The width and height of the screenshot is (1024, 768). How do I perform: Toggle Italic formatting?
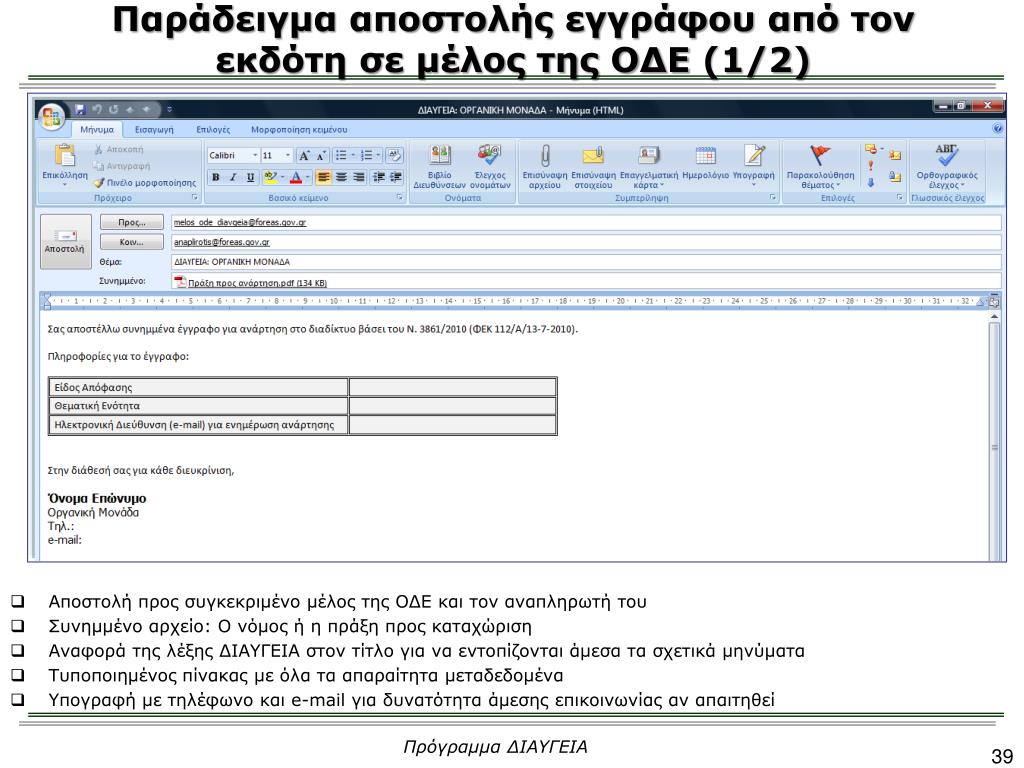232,177
